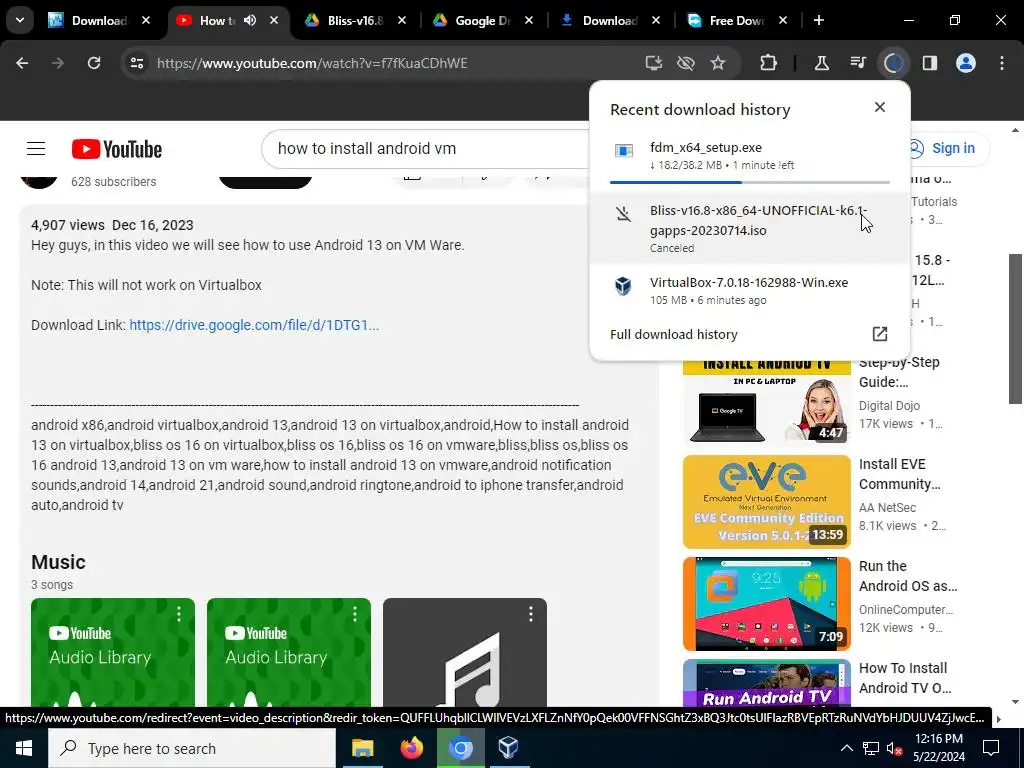The image size is (1024, 768).
Task: Close the Bliss-v16.8 tab
Action: coord(402,20)
